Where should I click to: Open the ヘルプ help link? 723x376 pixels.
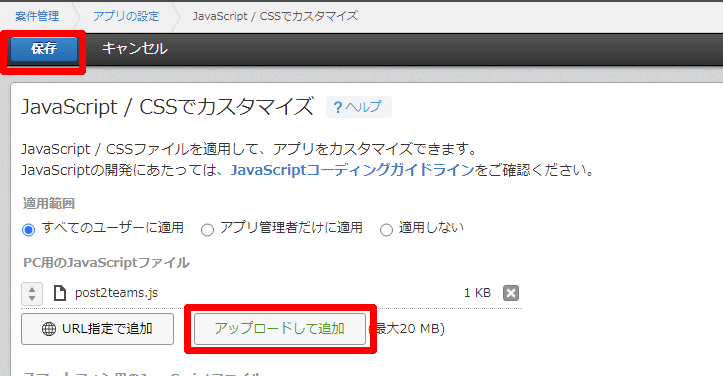point(363,107)
